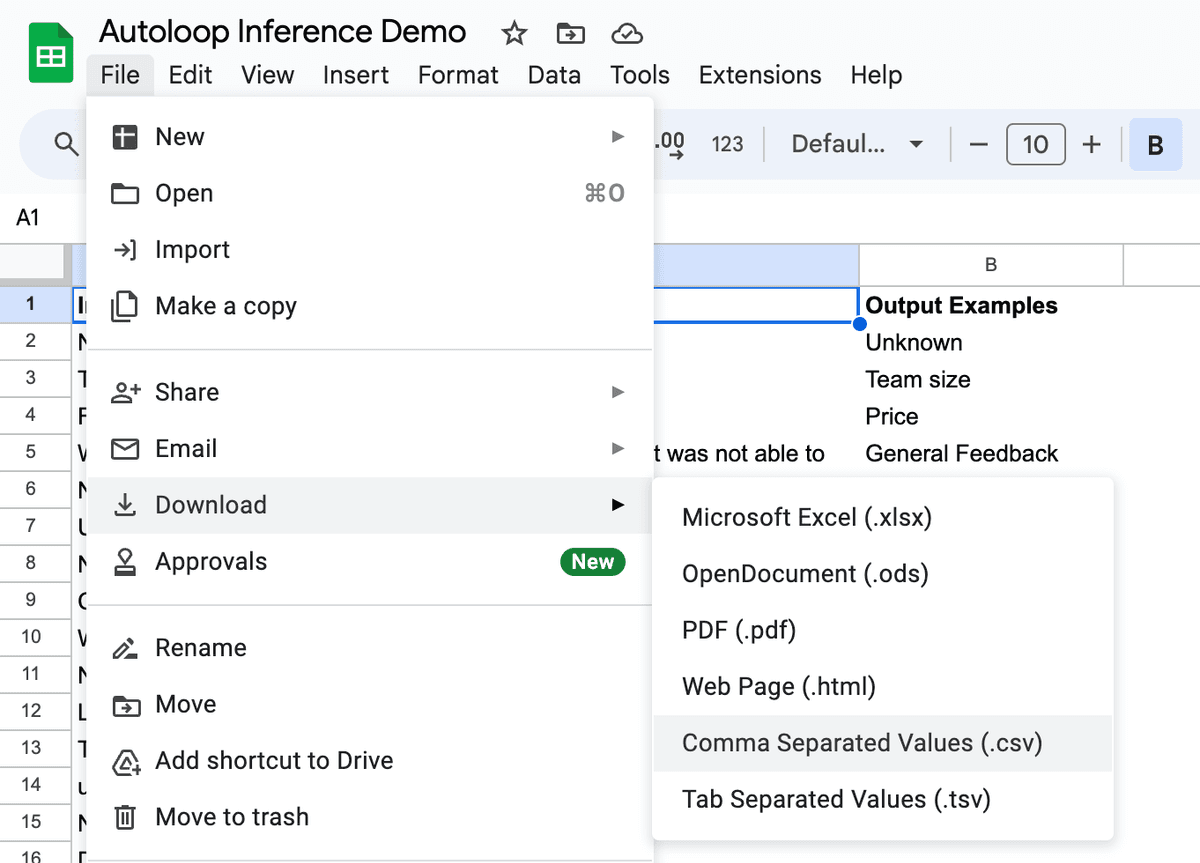Click the Name box showing A1
The height and width of the screenshot is (863, 1200).
click(x=28, y=218)
